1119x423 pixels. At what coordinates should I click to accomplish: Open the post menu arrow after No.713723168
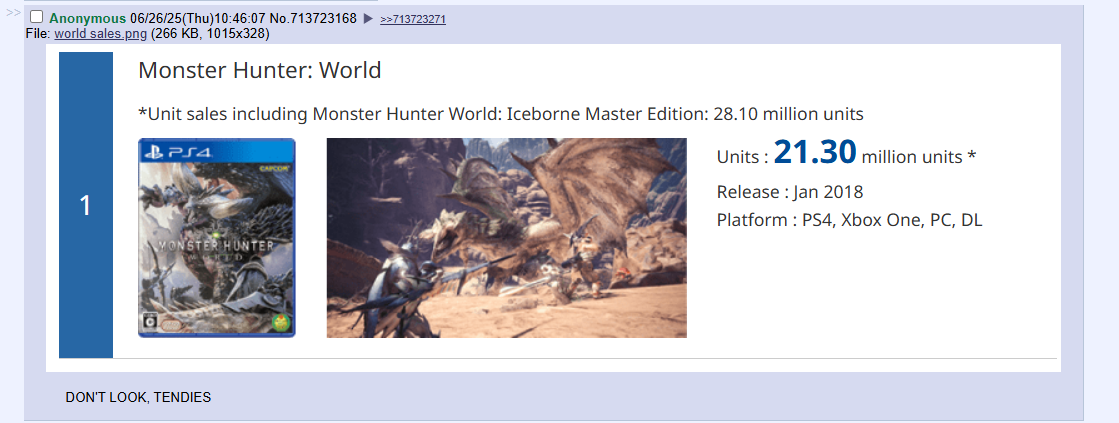(x=368, y=19)
